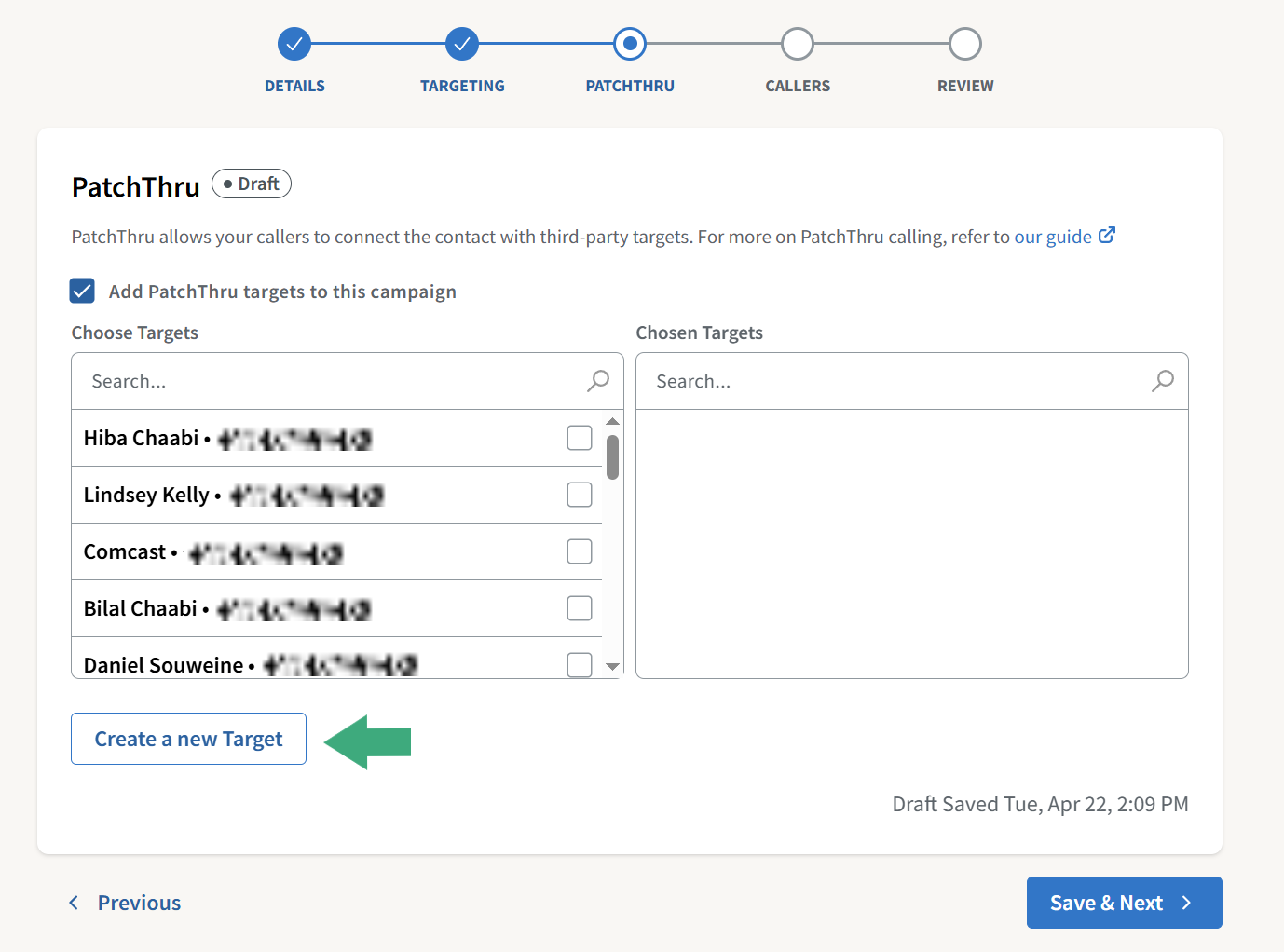The image size is (1284, 952).
Task: Click the Chosen Targets search magnifier icon
Action: coord(1163,380)
